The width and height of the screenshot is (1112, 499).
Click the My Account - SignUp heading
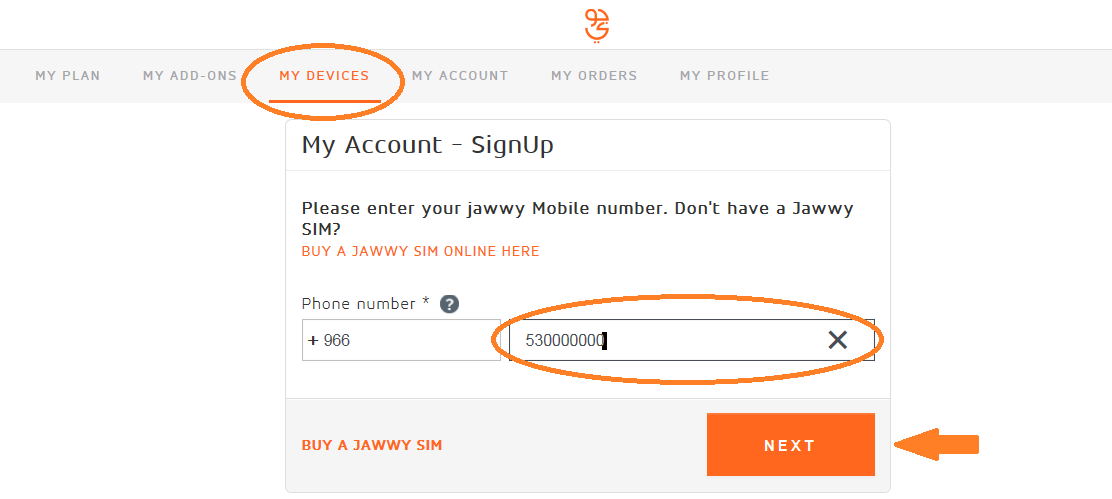(x=428, y=145)
